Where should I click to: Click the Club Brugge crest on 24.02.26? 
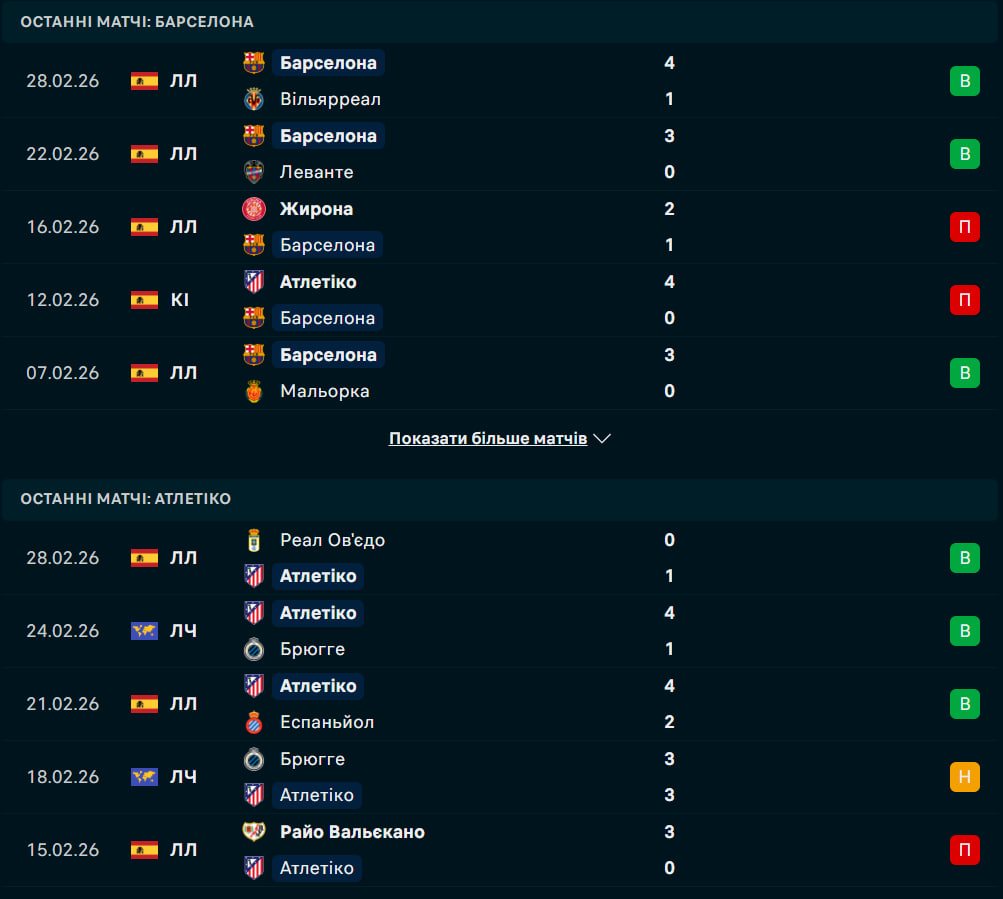pyautogui.click(x=254, y=649)
